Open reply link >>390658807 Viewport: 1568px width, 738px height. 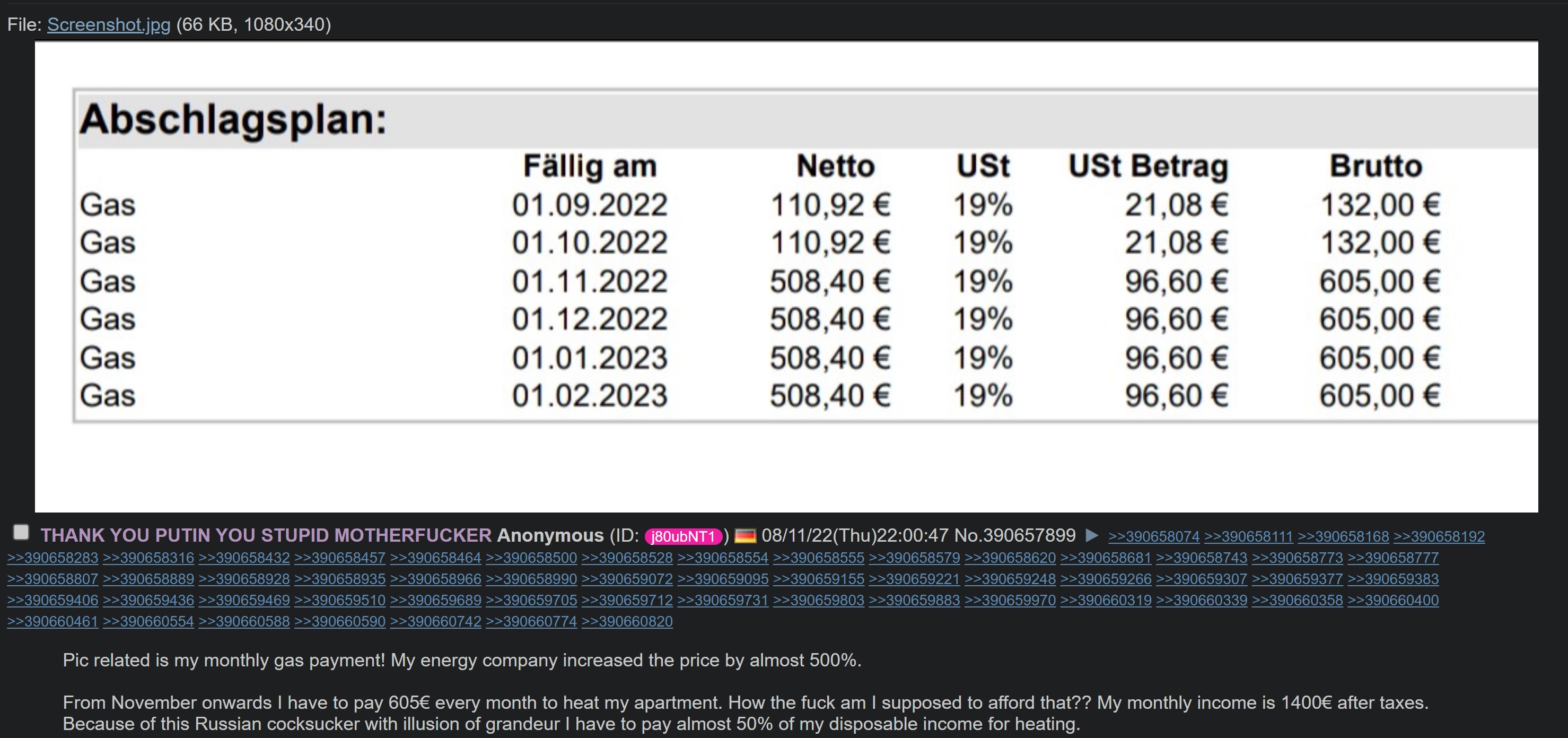tap(52, 579)
